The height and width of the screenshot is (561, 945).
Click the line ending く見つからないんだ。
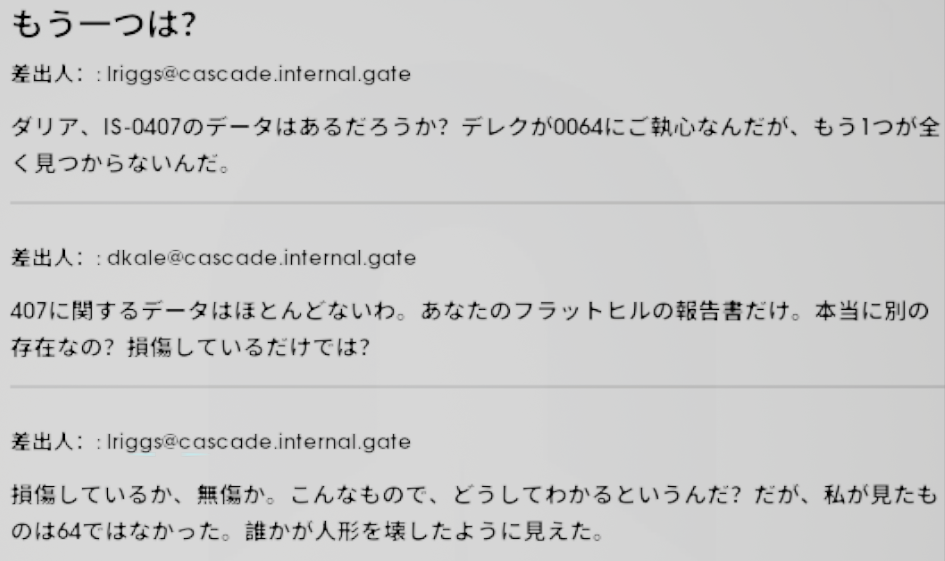(121, 163)
